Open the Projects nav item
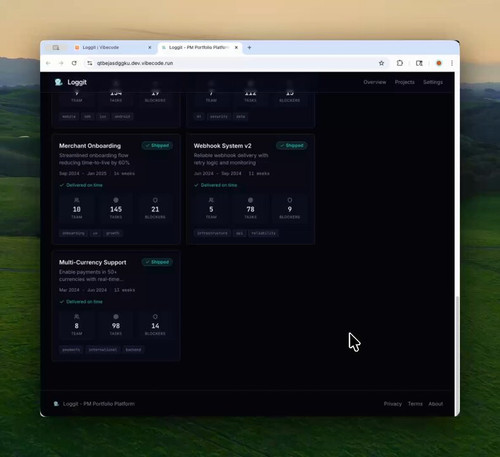Screen dimensions: 500x457 click(405, 82)
